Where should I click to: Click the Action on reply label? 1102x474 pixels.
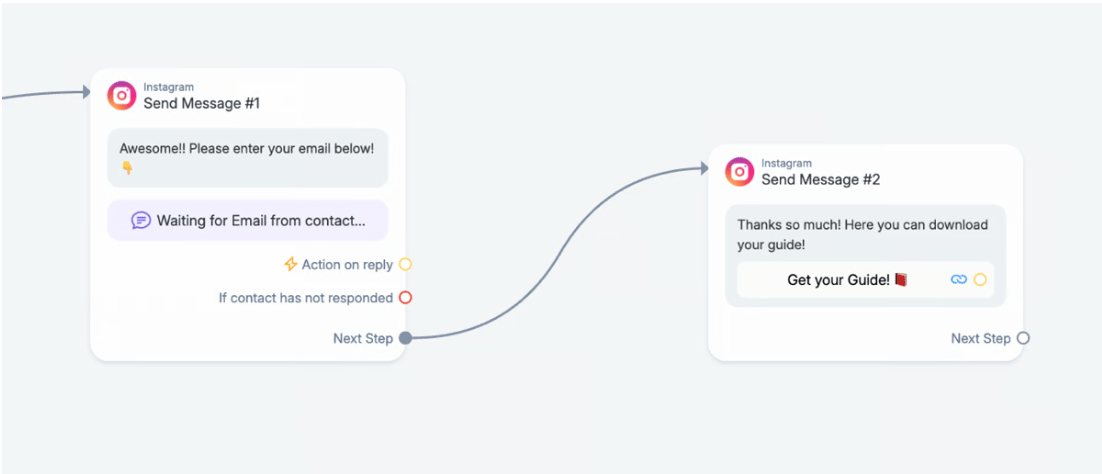point(347,264)
